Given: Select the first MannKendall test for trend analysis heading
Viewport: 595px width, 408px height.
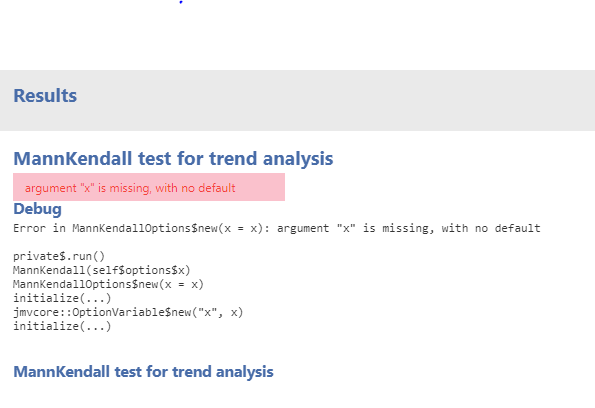Looking at the screenshot, I should tap(173, 159).
